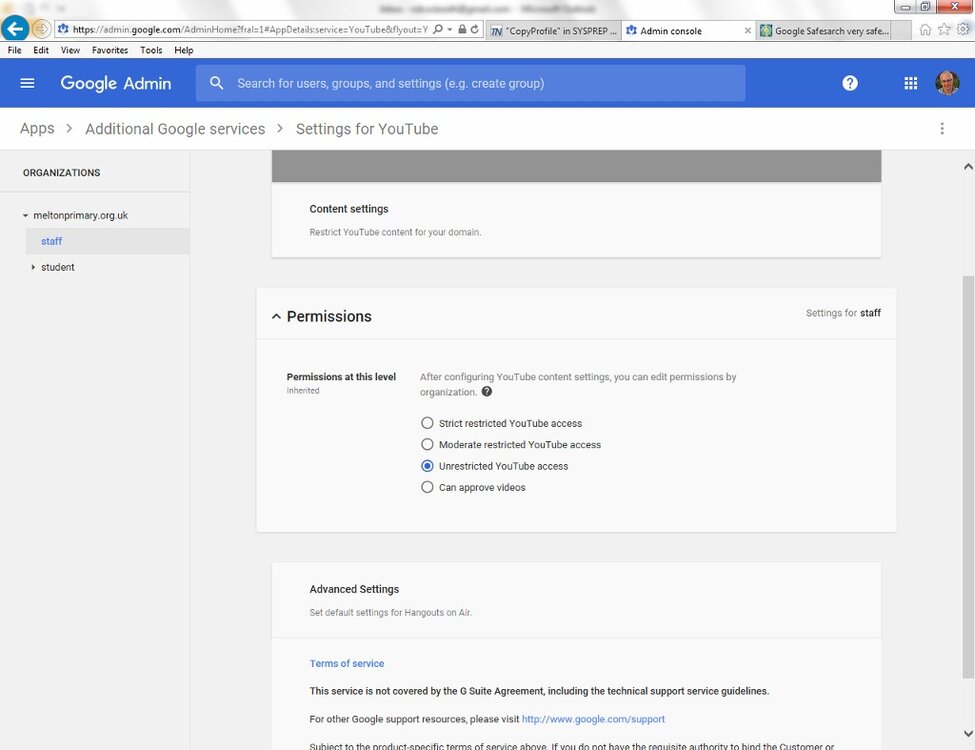The image size is (975, 750).
Task: Open the browser tools gear icon
Action: tap(963, 29)
